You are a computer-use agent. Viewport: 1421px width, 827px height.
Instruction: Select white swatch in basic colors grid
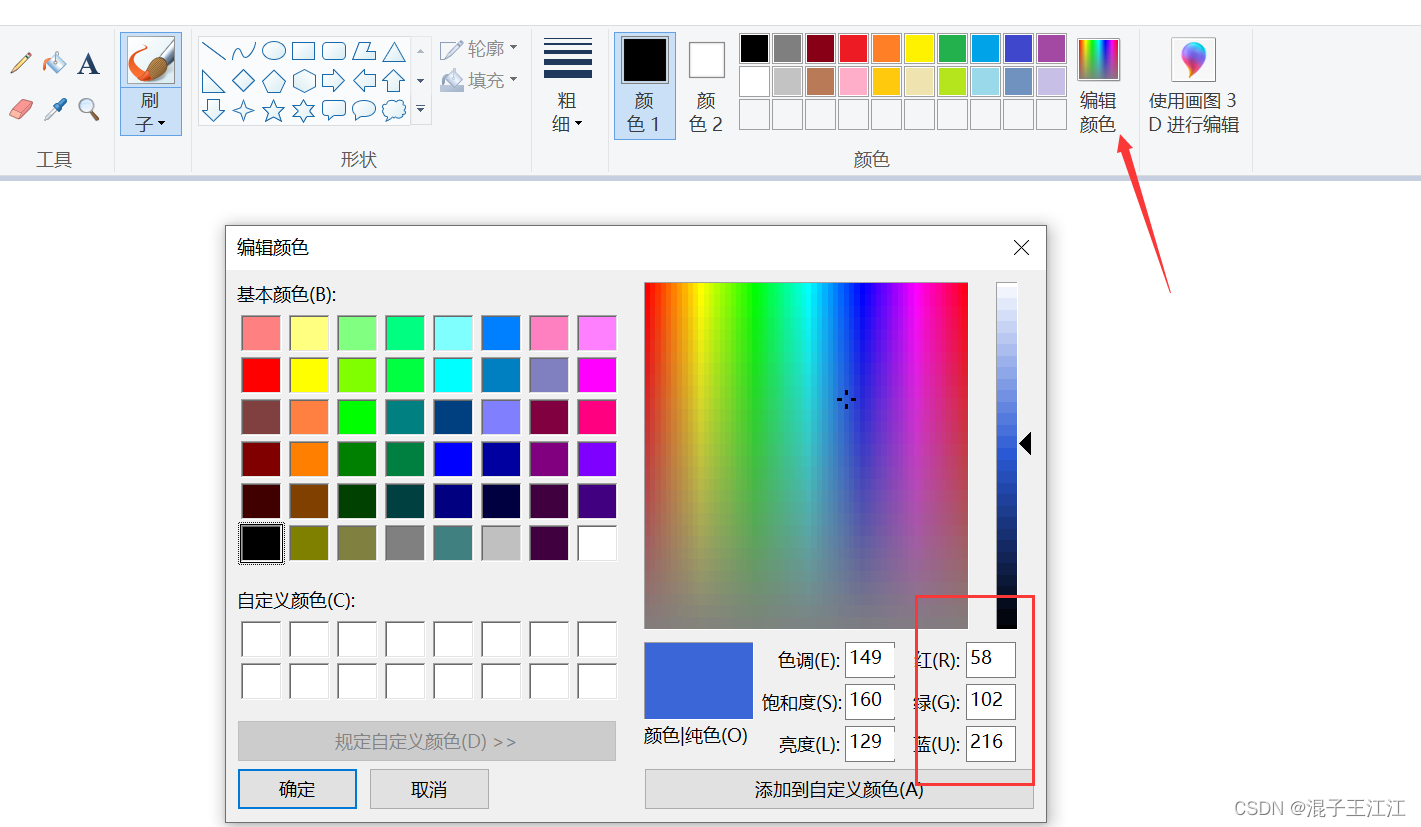597,543
